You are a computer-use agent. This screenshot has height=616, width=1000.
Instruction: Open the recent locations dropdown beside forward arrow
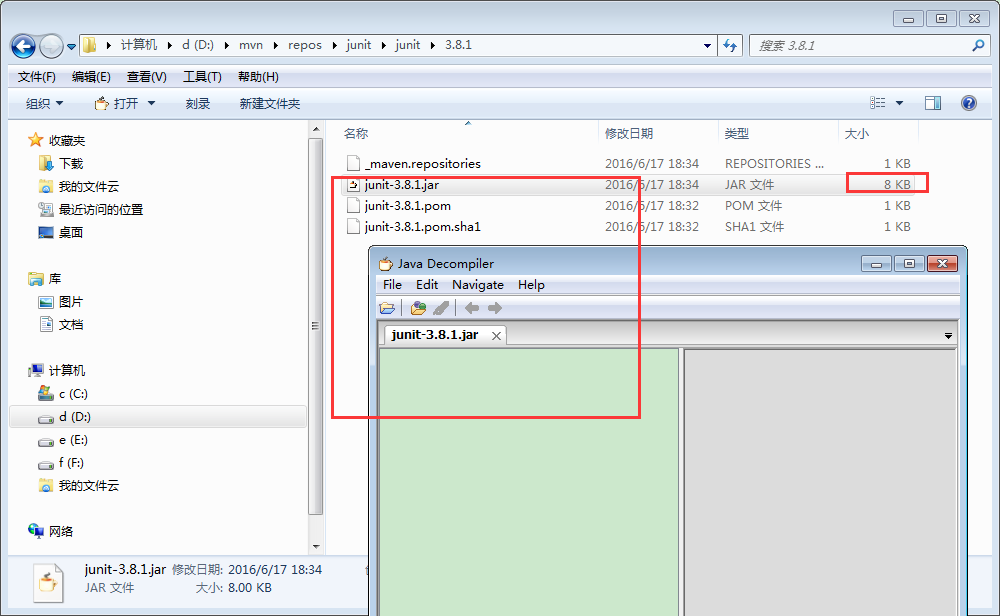point(71,46)
